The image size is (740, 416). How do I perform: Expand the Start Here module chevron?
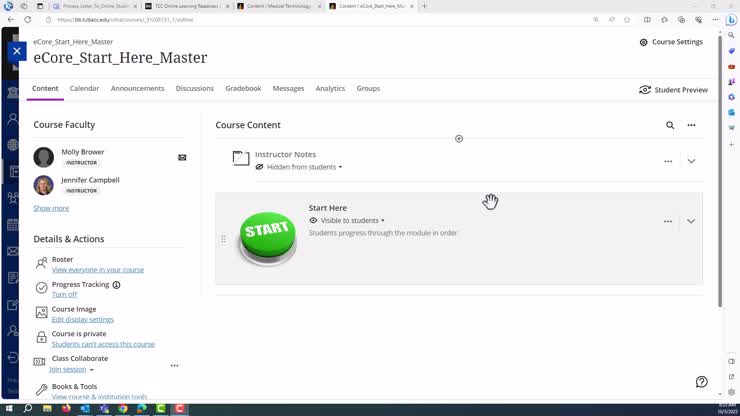pos(691,221)
